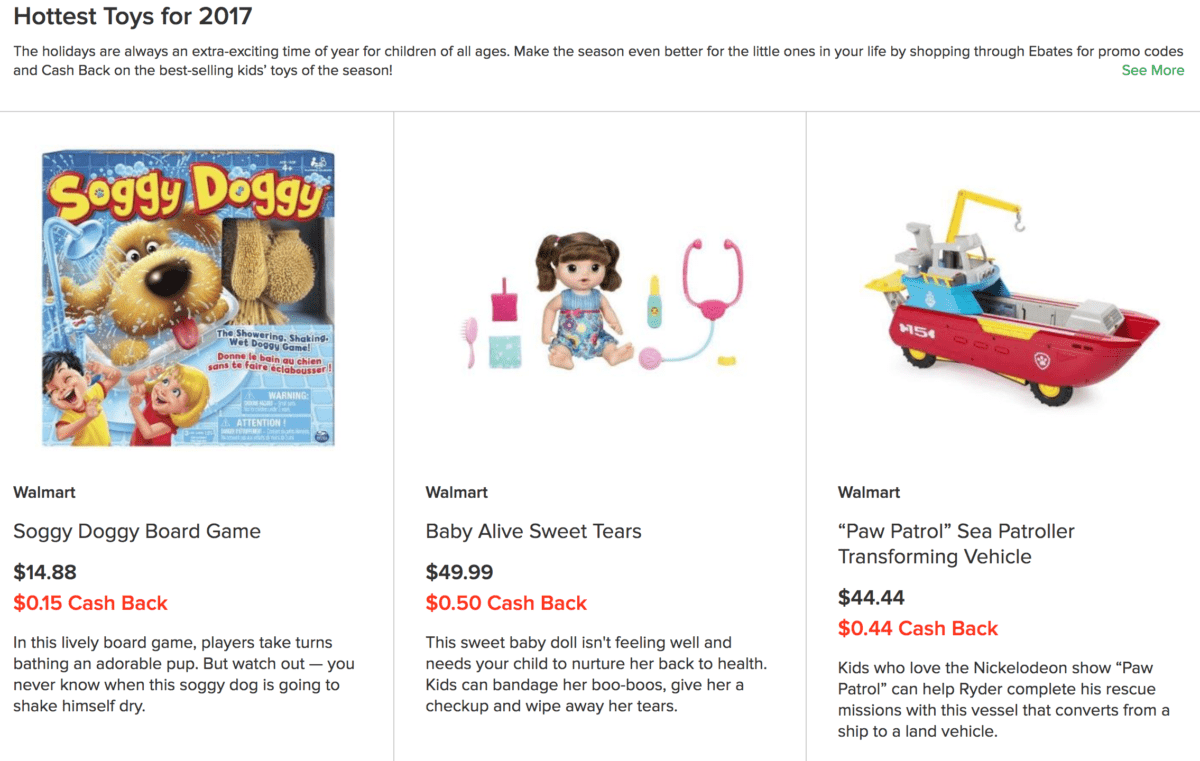1200x761 pixels.
Task: Click the Hottest Toys for 2017 heading
Action: point(133,16)
